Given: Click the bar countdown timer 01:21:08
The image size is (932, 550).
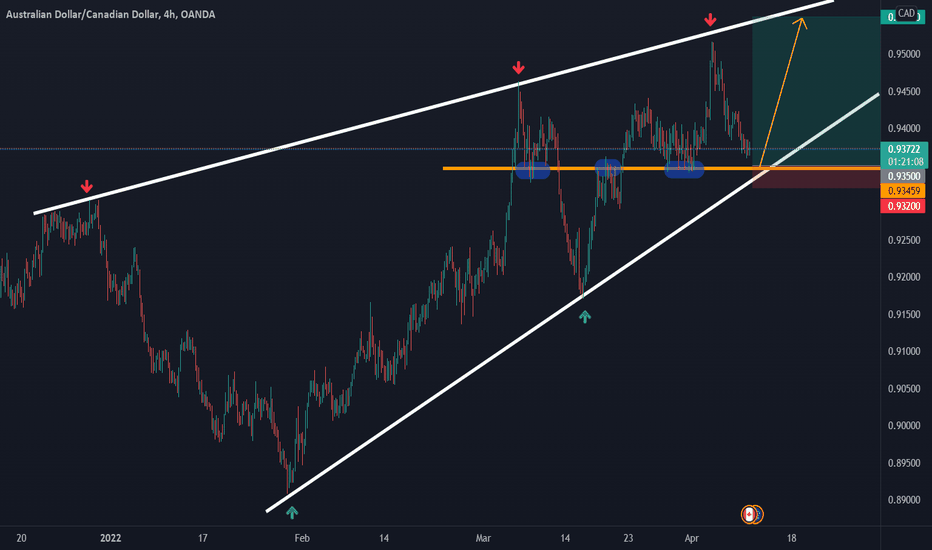Looking at the screenshot, I should [903, 162].
